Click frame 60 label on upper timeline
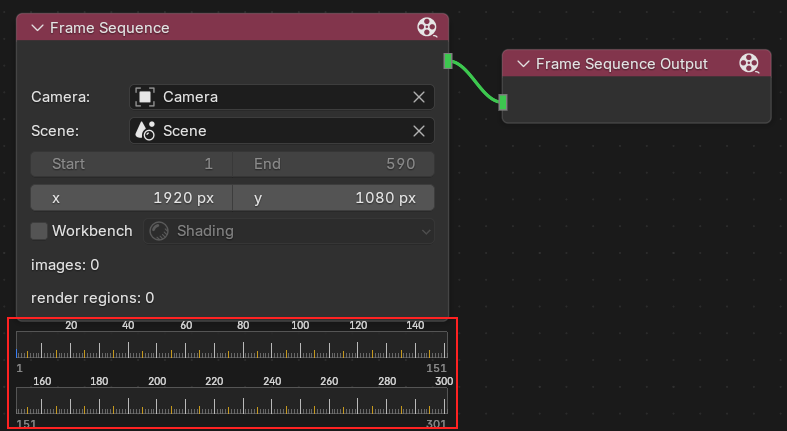 186,325
